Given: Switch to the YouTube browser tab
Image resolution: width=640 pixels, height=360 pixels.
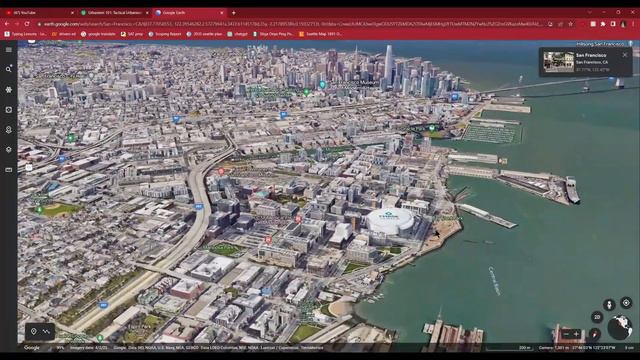Looking at the screenshot, I should pyautogui.click(x=39, y=13).
